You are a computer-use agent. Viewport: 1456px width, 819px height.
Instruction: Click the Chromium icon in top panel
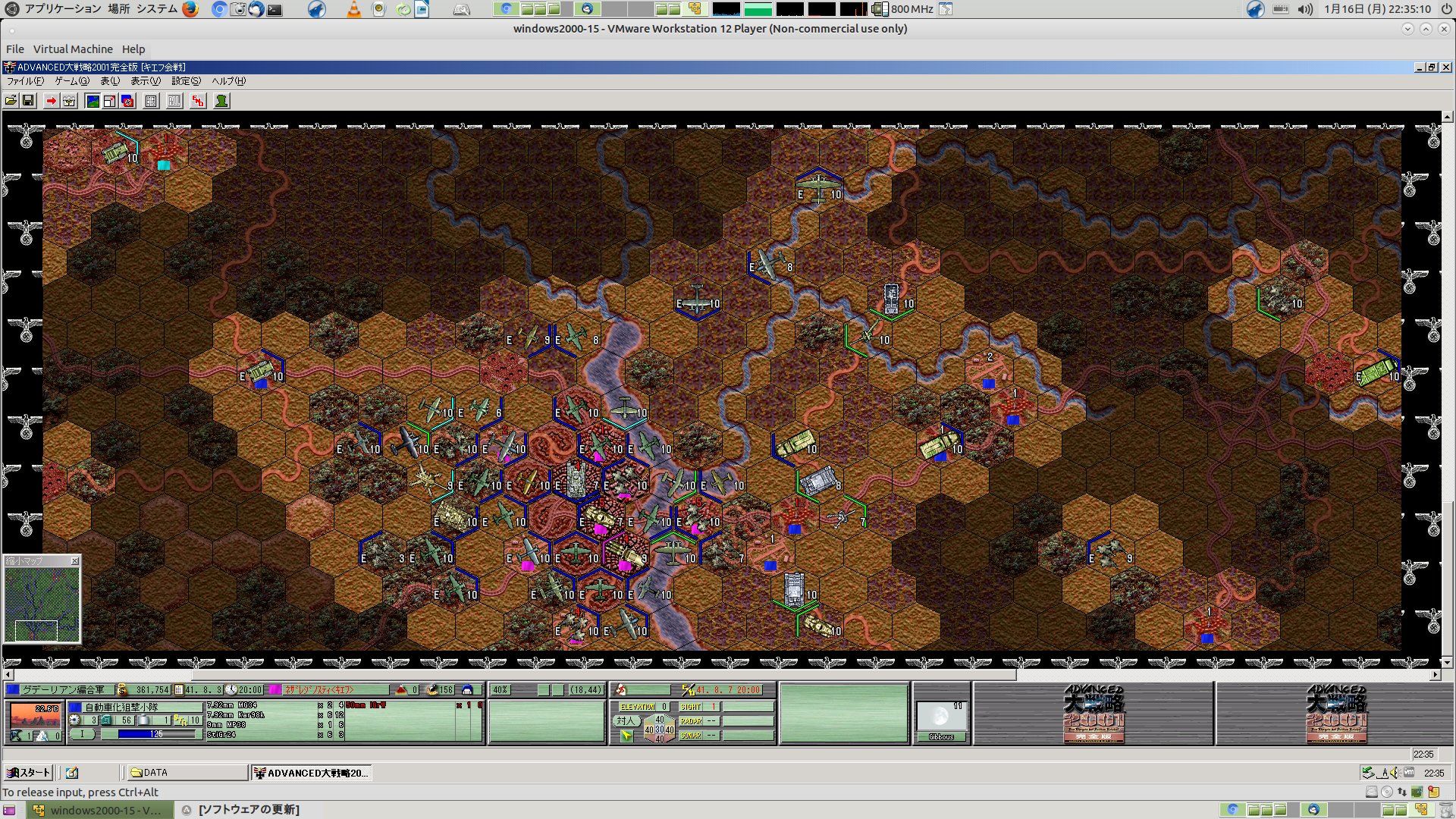coord(219,9)
